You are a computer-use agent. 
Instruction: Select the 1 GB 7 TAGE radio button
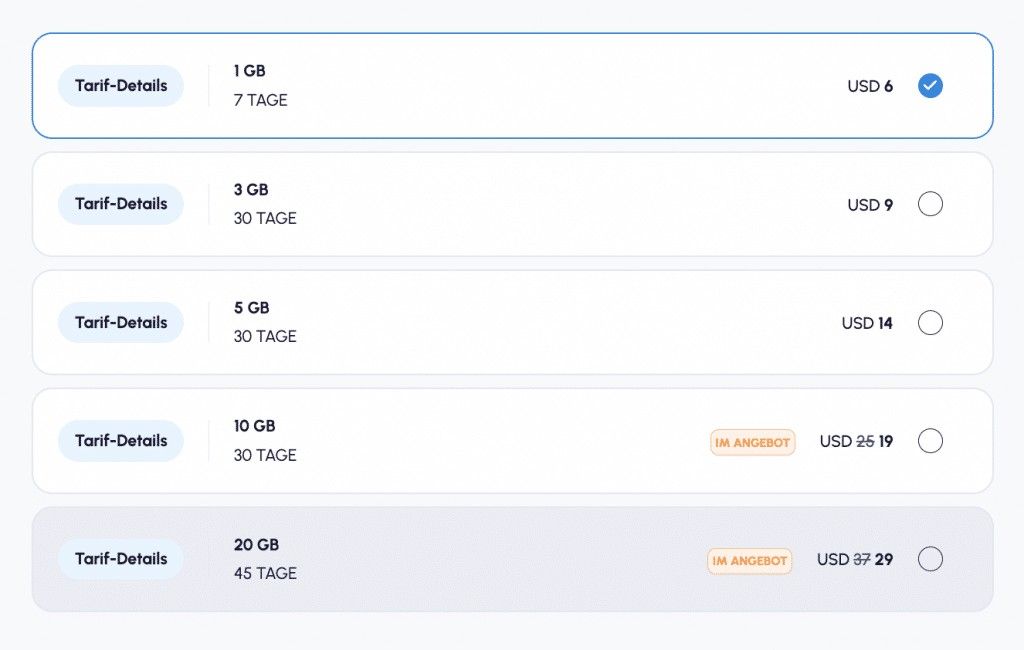pyautogui.click(x=930, y=86)
